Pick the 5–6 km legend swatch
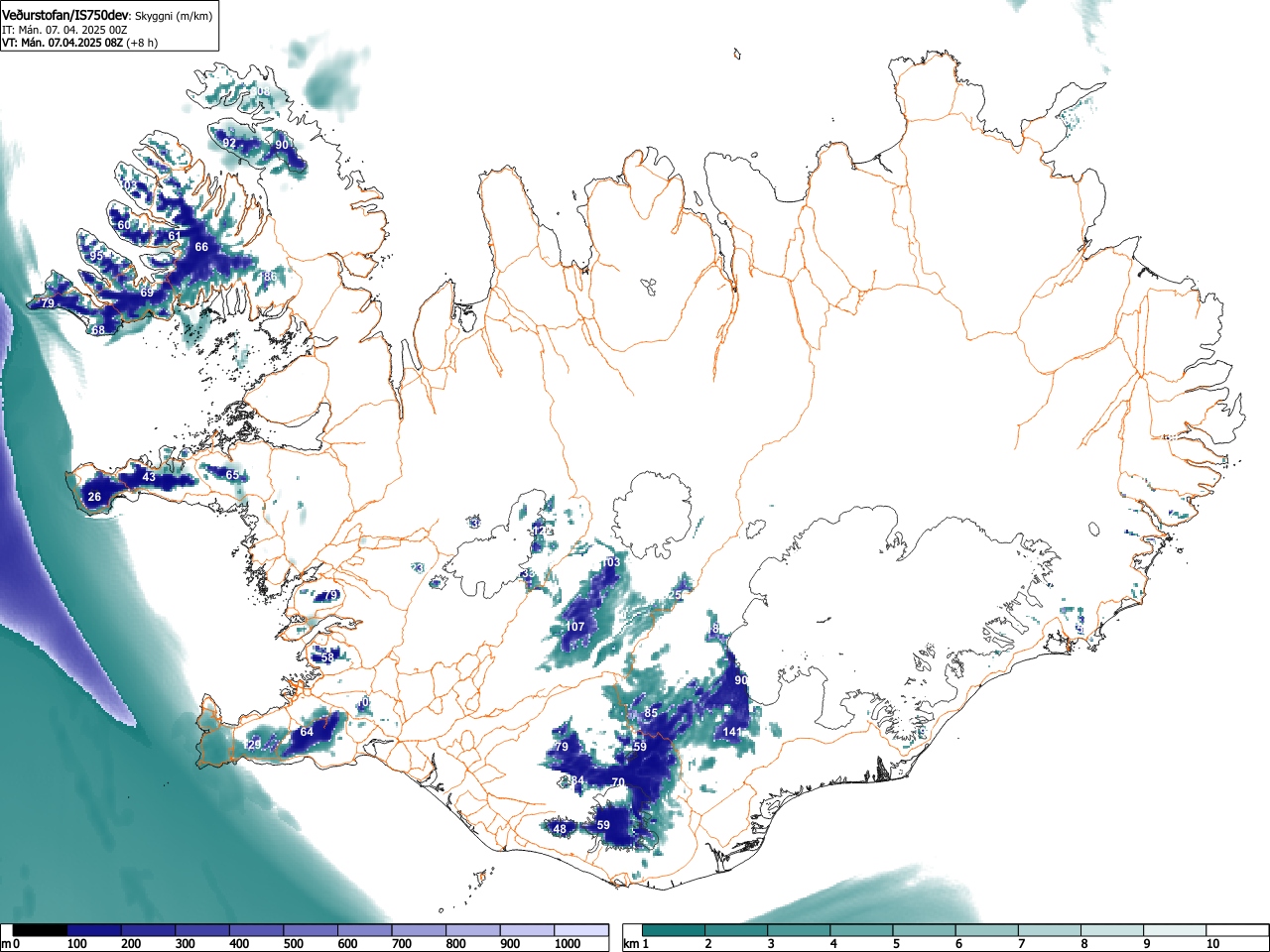The image size is (1270, 952). point(924,930)
